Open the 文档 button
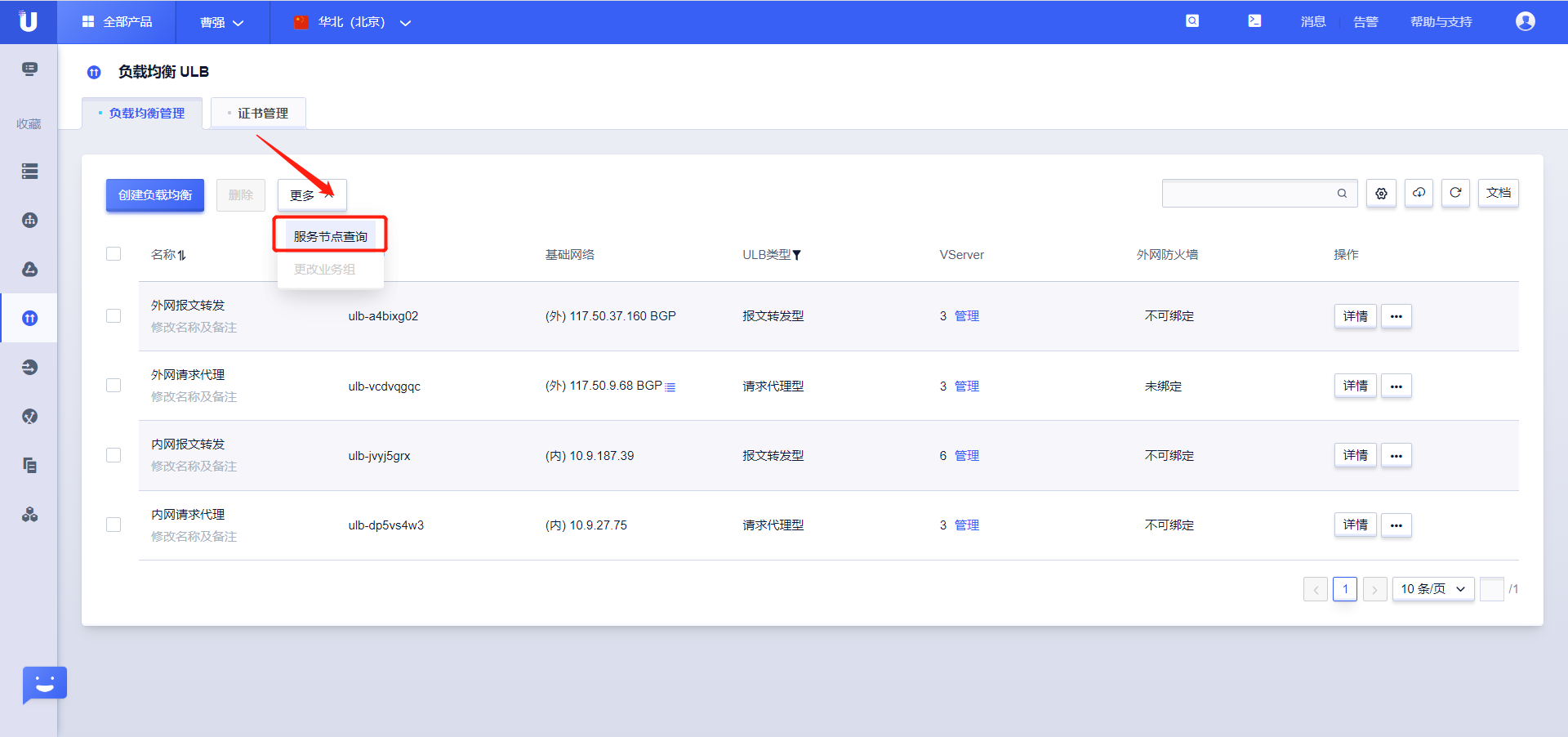The height and width of the screenshot is (737, 1568). coord(1499,193)
